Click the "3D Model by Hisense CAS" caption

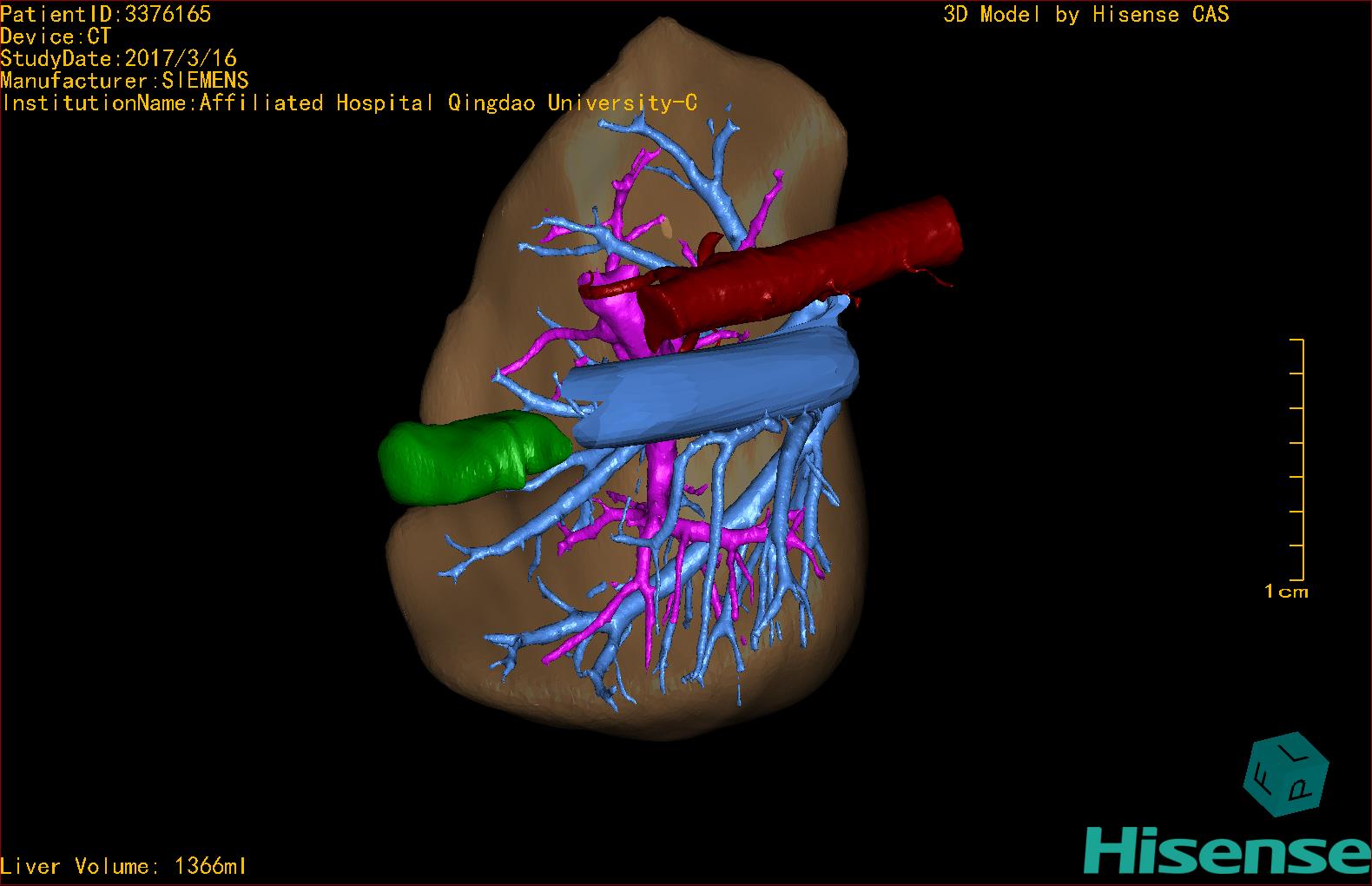(1086, 15)
